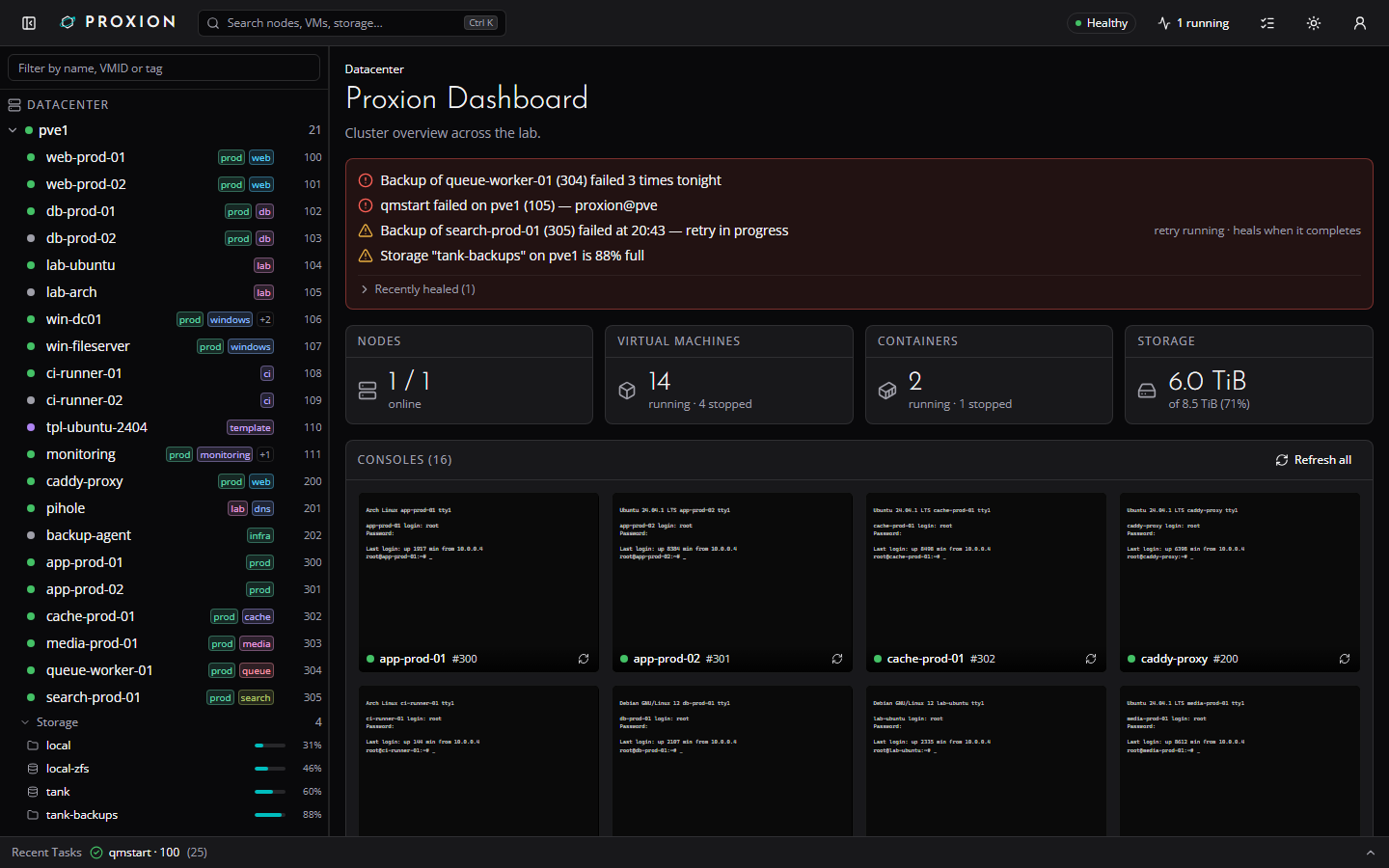Open the ci-runner-01 console thumbnail

click(x=478, y=761)
